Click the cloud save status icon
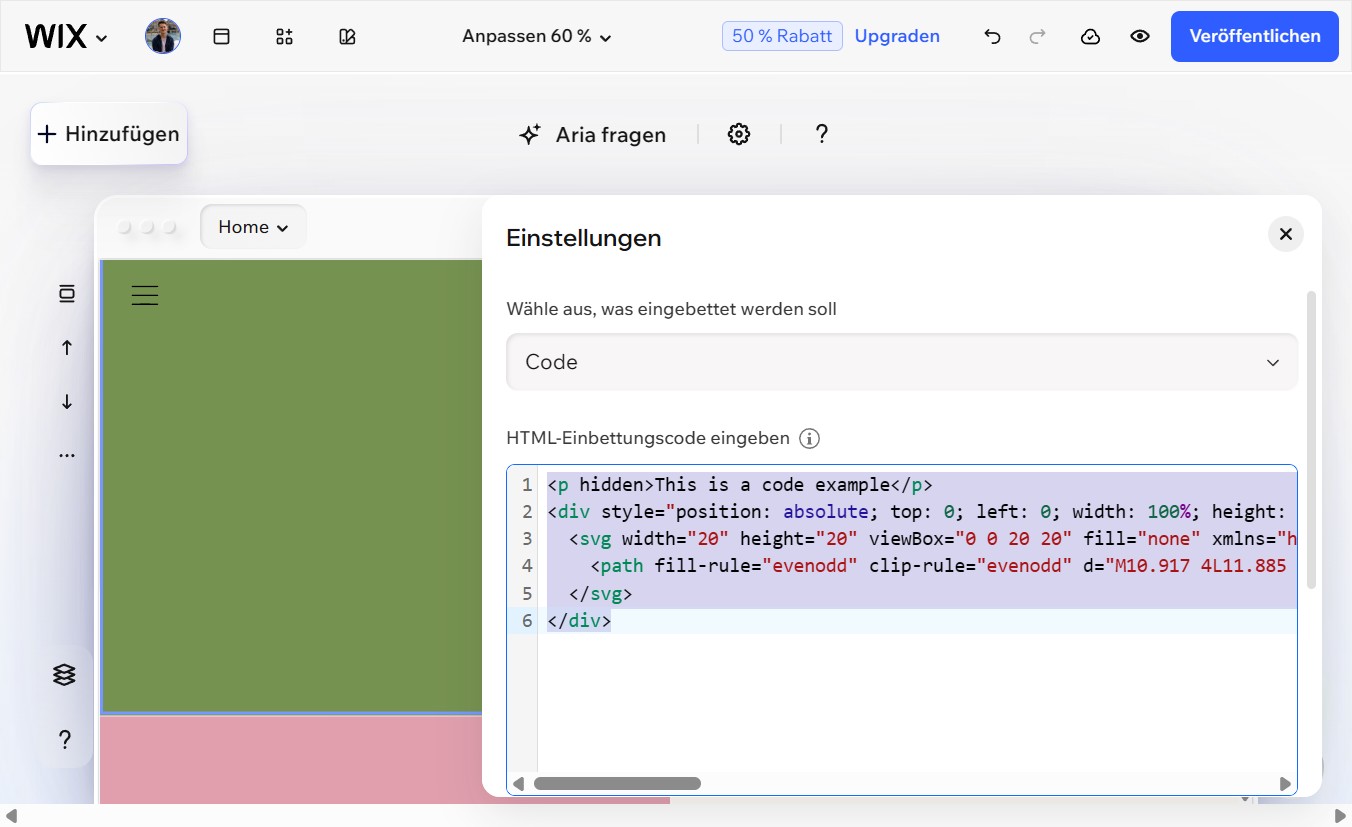The image size is (1352, 827). point(1091,36)
